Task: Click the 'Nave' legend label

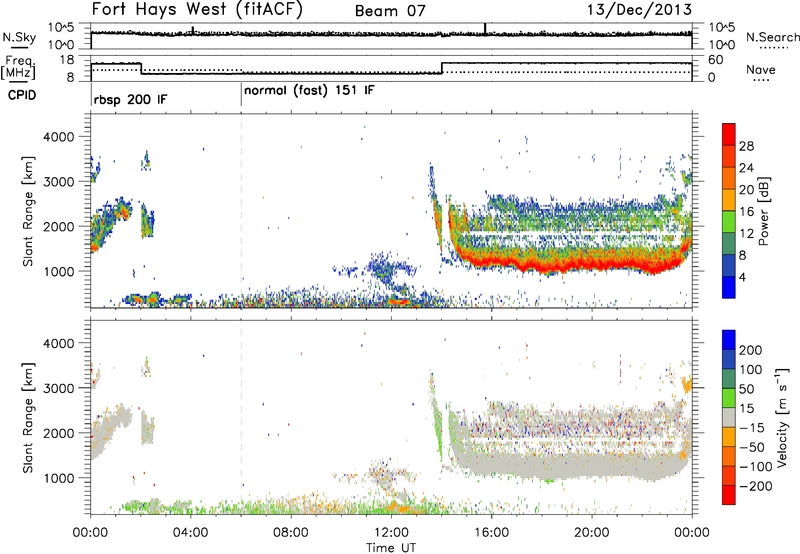Action: [761, 70]
